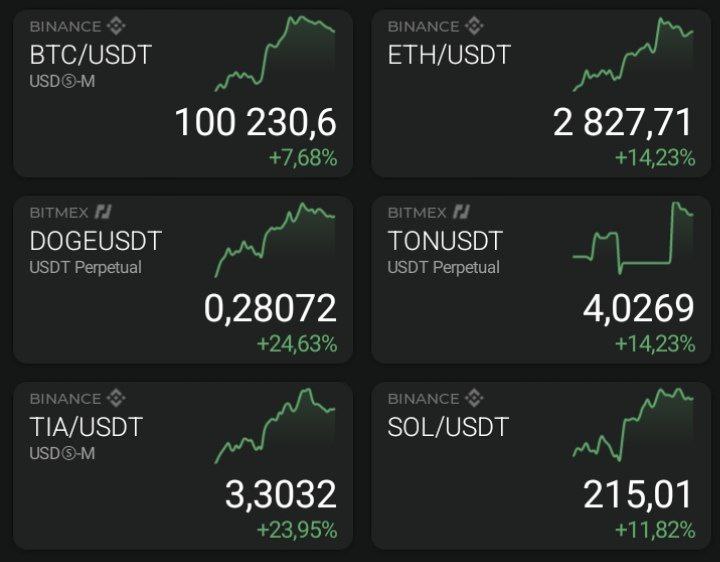Viewport: 720px width, 562px height.
Task: Open the TIA/USDT sparkline chart
Action: [275, 426]
